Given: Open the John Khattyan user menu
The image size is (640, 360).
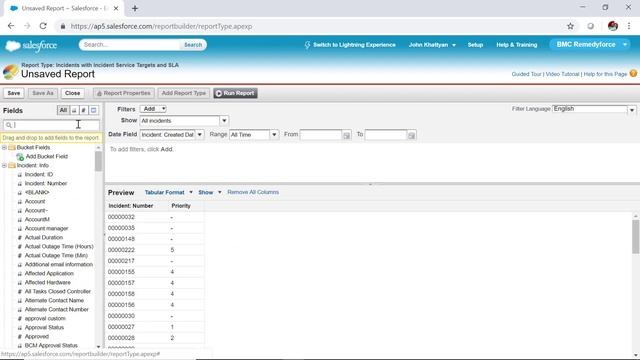Looking at the screenshot, I should (432, 45).
